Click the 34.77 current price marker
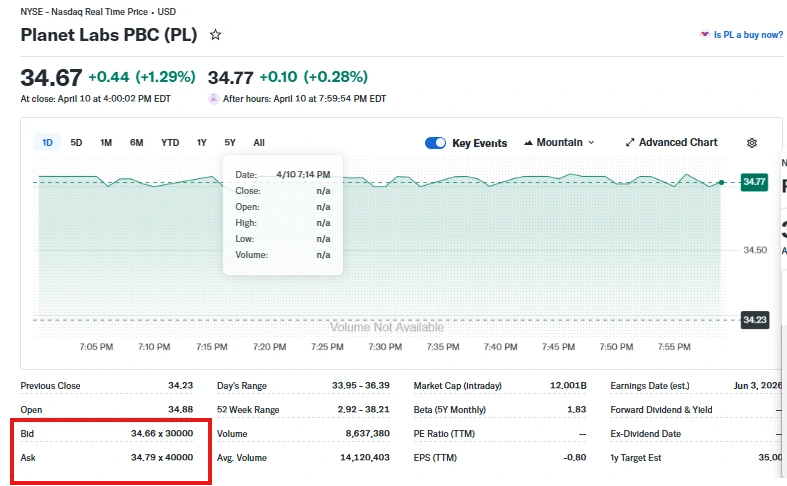The width and height of the screenshot is (787, 486). tap(754, 182)
